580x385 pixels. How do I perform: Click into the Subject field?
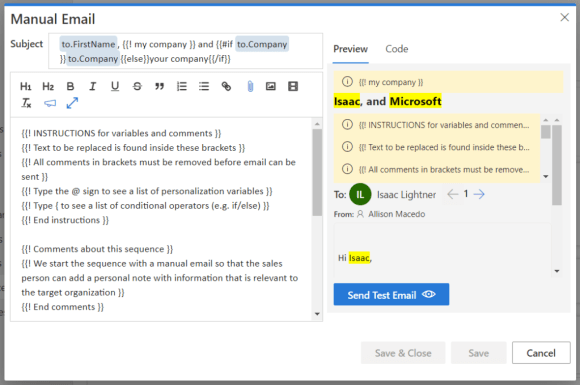click(185, 51)
